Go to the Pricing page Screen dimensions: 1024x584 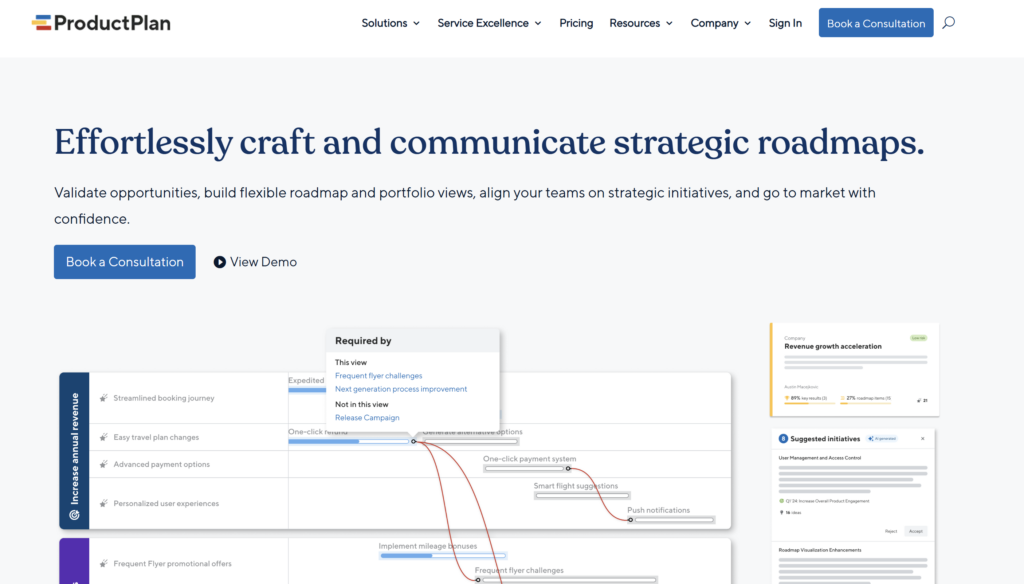click(x=576, y=23)
